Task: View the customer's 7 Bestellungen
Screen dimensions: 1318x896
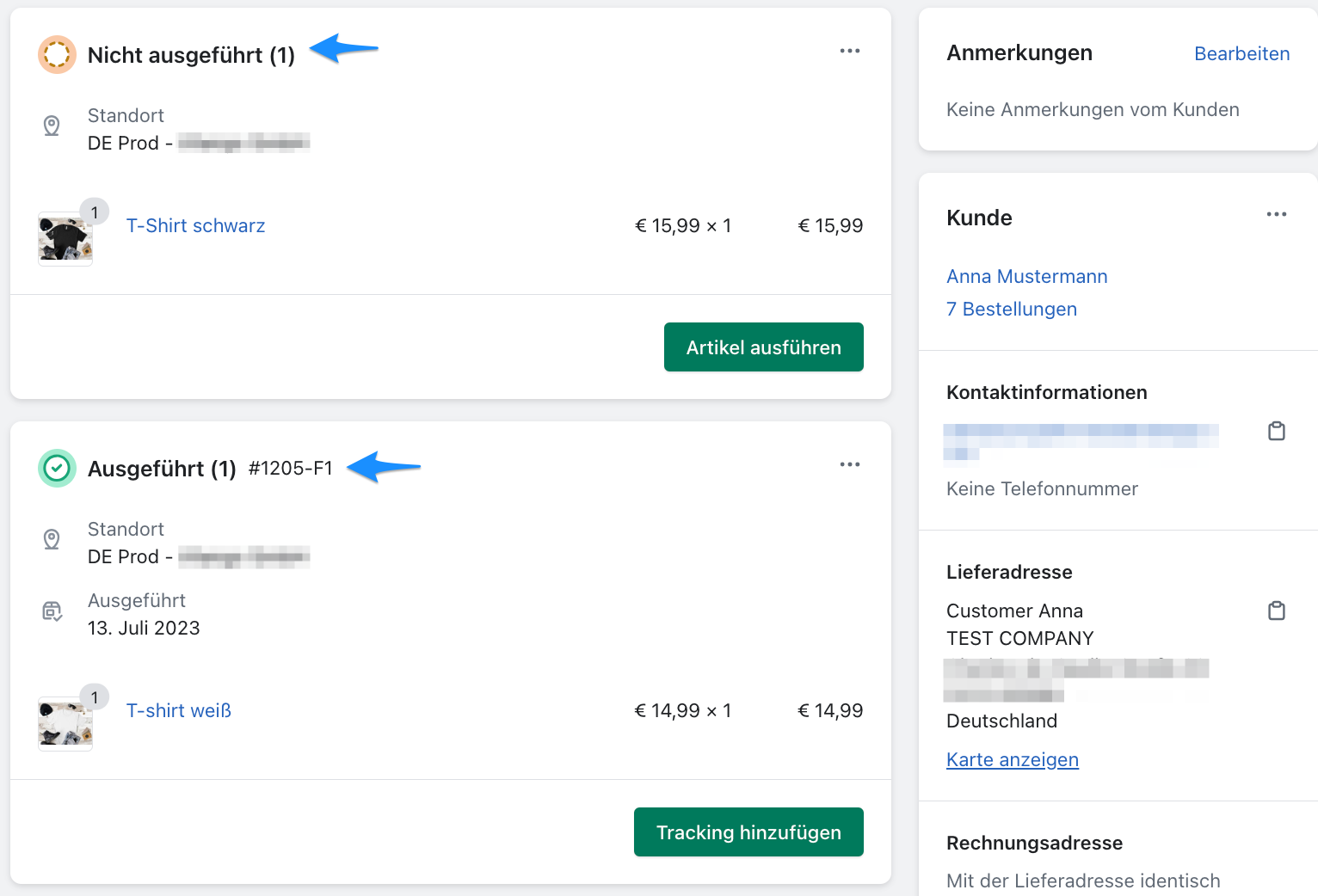Action: coord(1012,309)
